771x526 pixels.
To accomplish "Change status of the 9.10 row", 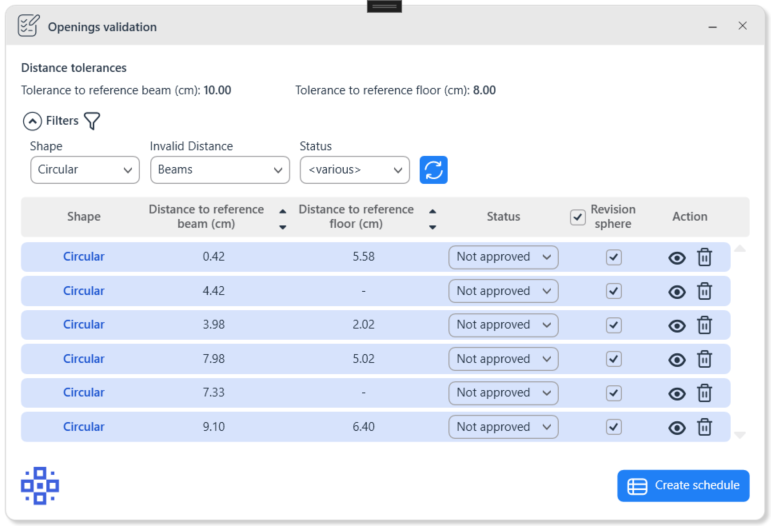I will 503,427.
